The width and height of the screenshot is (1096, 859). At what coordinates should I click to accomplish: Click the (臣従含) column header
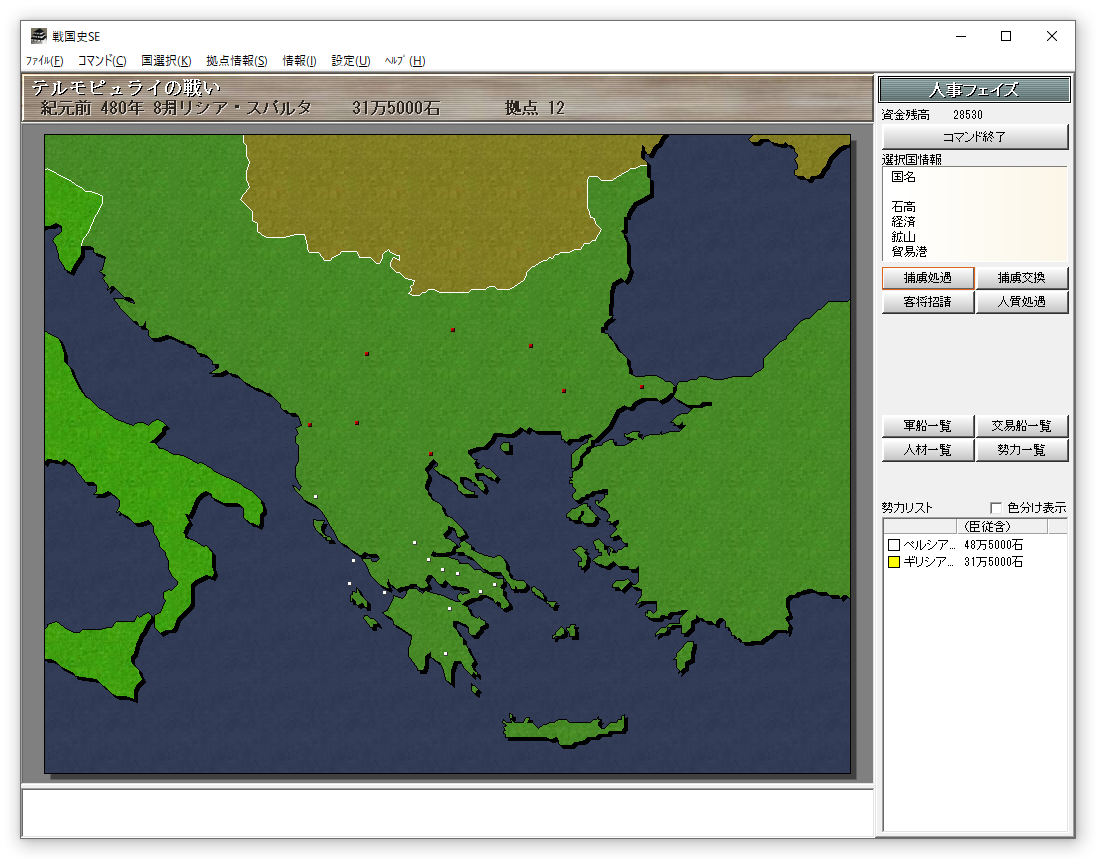tap(986, 526)
